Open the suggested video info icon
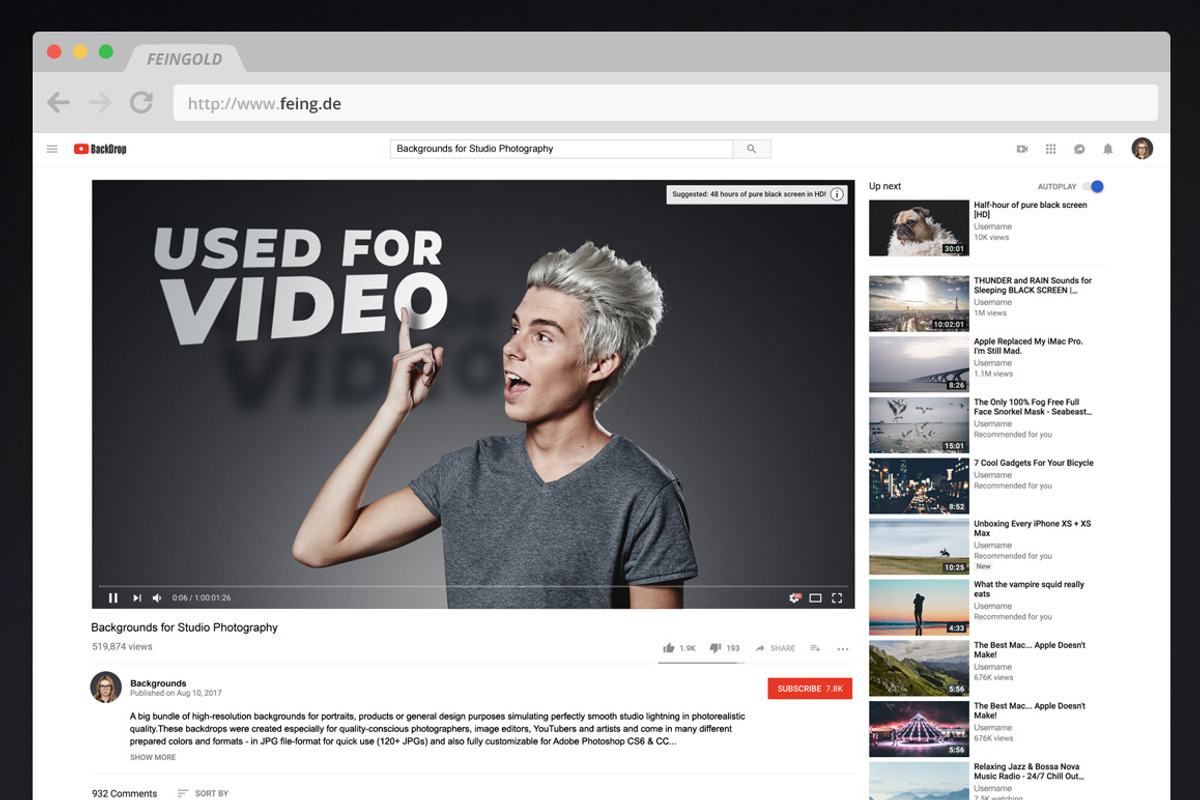The height and width of the screenshot is (800, 1200). (837, 194)
